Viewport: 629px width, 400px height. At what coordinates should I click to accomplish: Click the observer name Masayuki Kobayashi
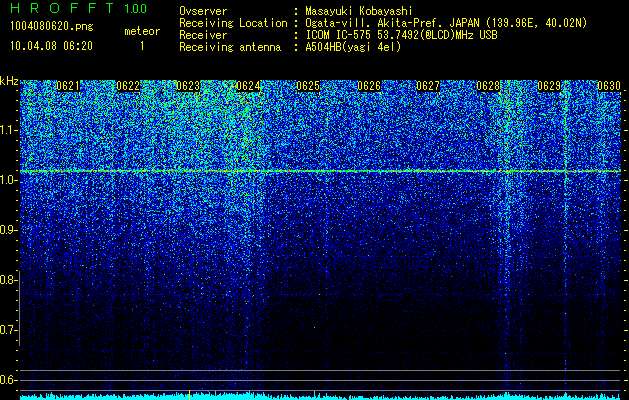[x=359, y=11]
